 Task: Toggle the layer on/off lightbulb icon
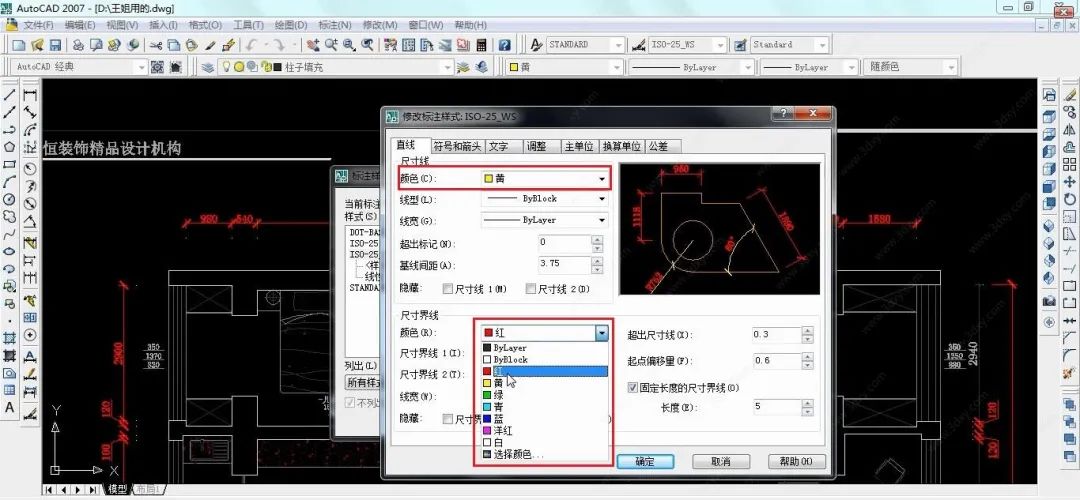point(225,67)
